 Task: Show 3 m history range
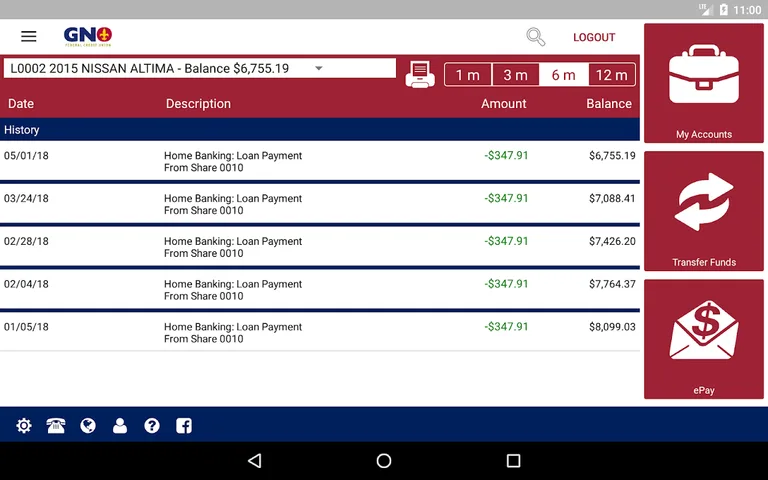click(x=516, y=75)
